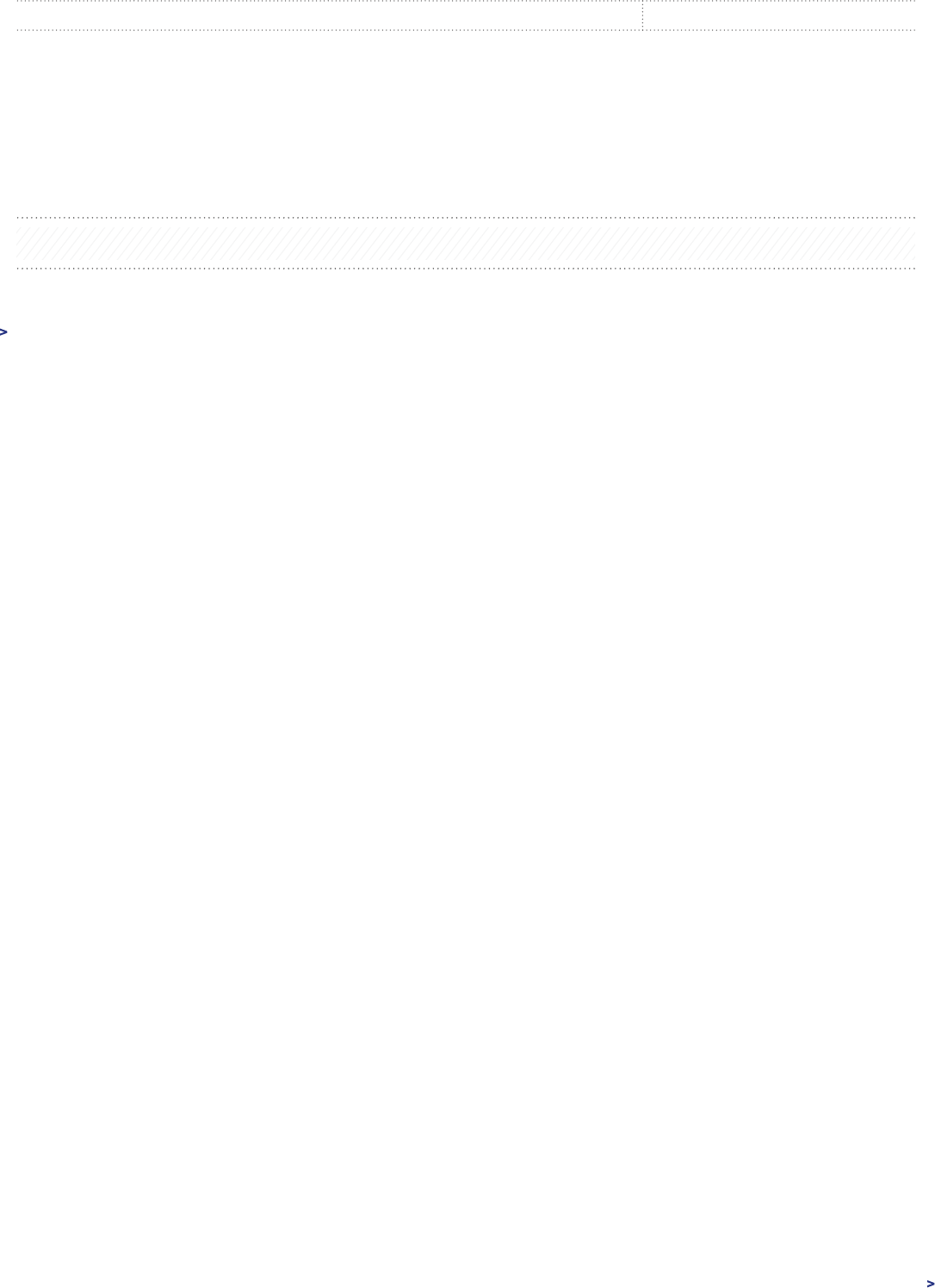Click the wide left cell of the top row
The image size is (935, 1288).
tap(329, 15)
